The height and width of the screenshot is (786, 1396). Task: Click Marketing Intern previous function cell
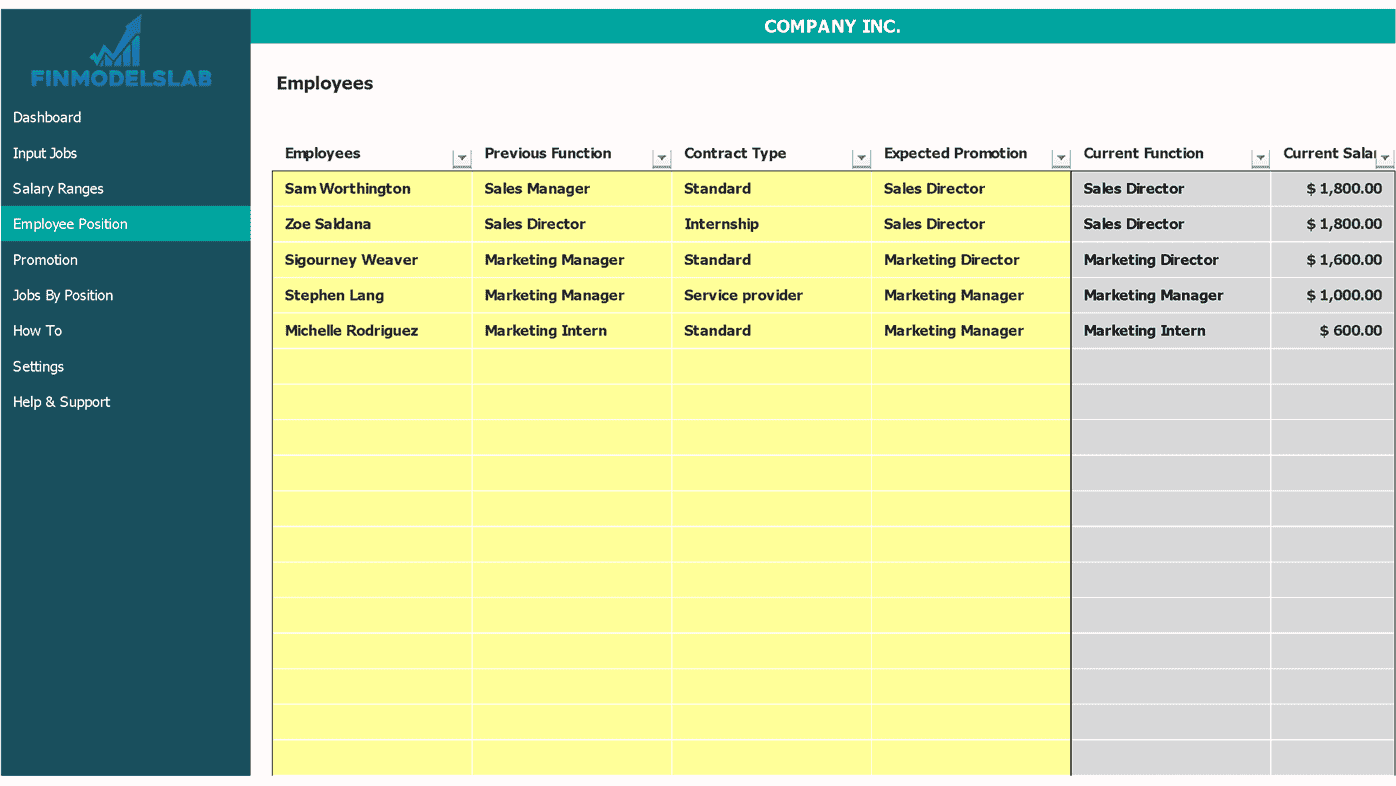[x=572, y=331]
